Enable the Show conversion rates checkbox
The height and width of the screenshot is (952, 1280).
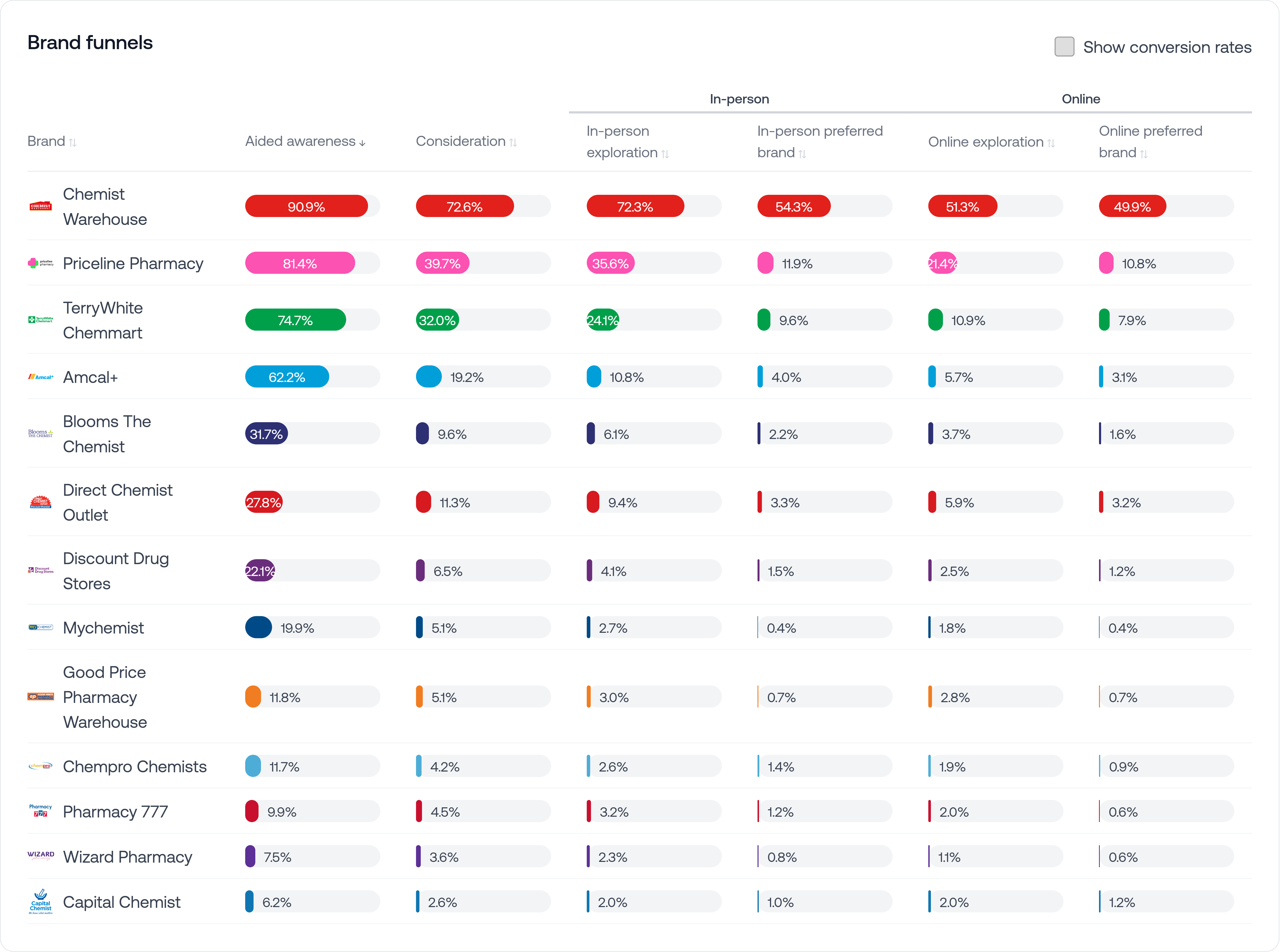tap(1064, 47)
